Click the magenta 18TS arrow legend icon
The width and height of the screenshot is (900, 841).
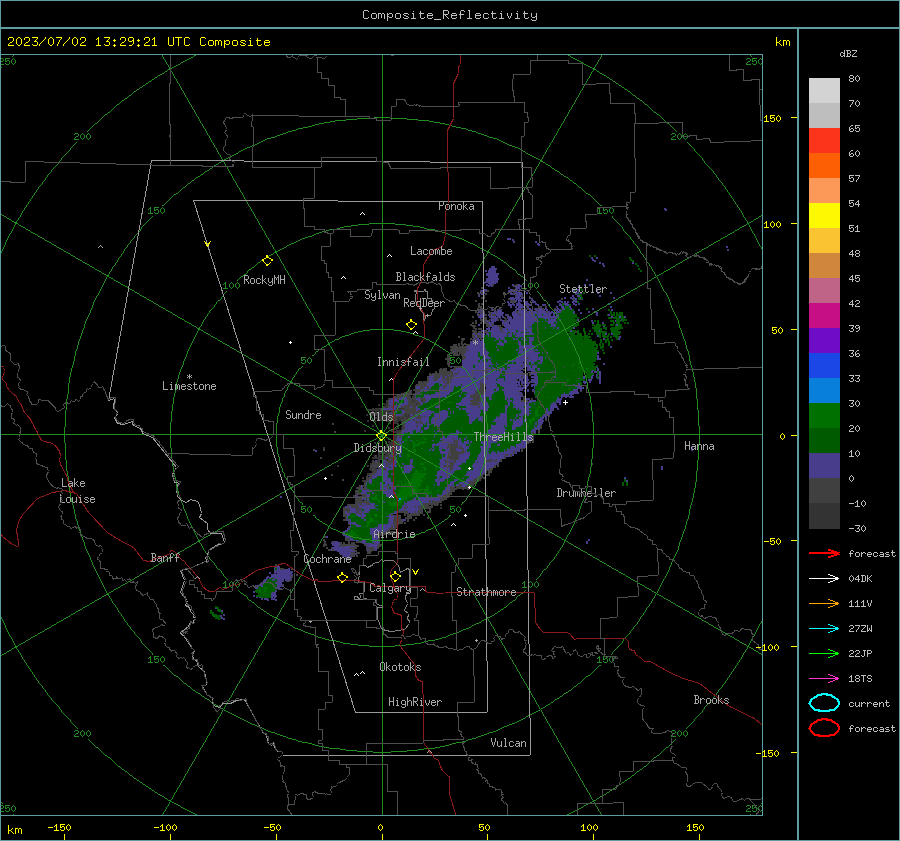point(824,679)
